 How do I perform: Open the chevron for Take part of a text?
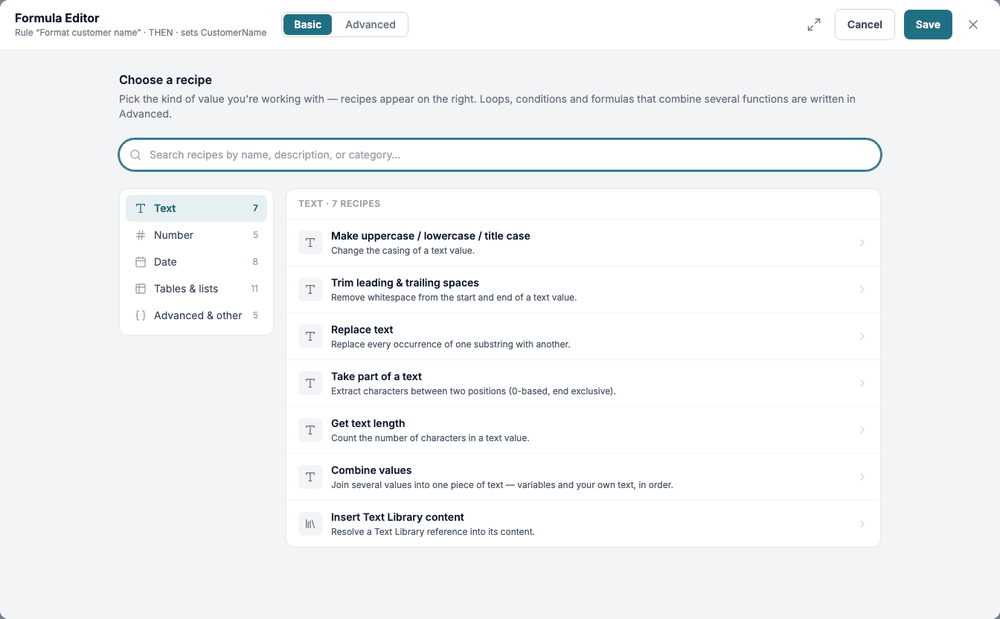[862, 383]
